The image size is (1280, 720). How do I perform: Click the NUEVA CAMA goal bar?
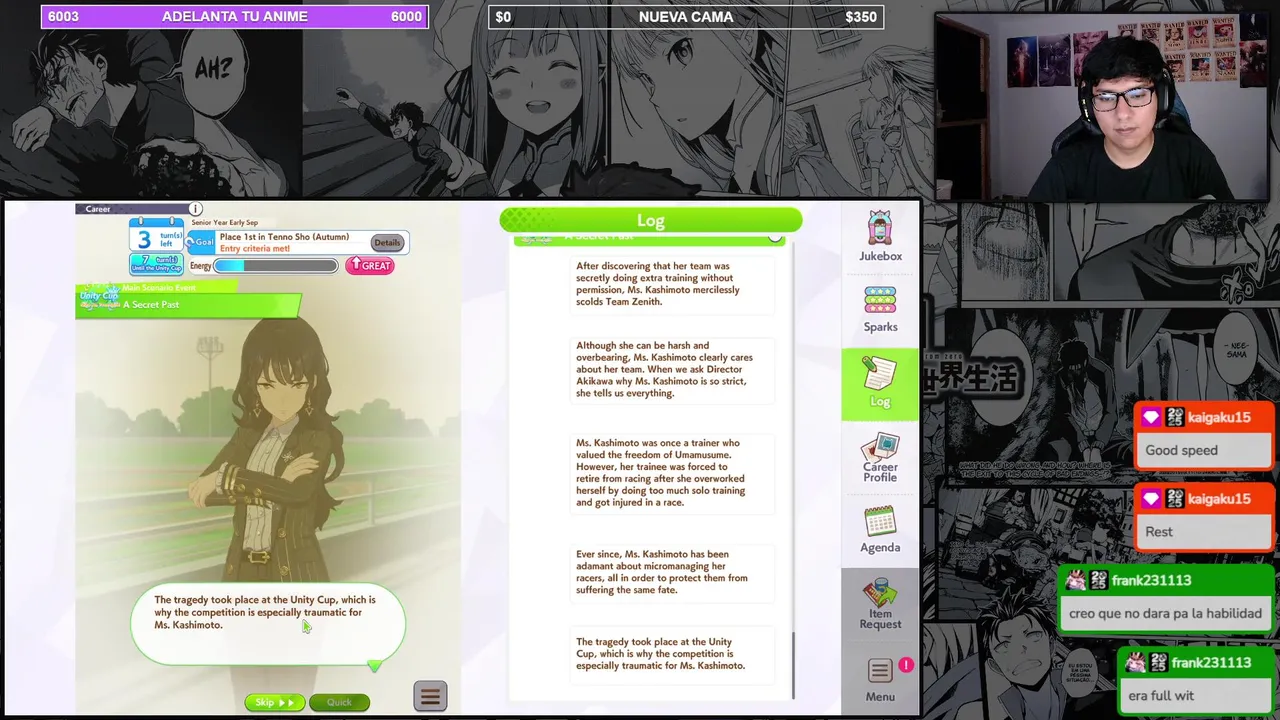point(686,16)
